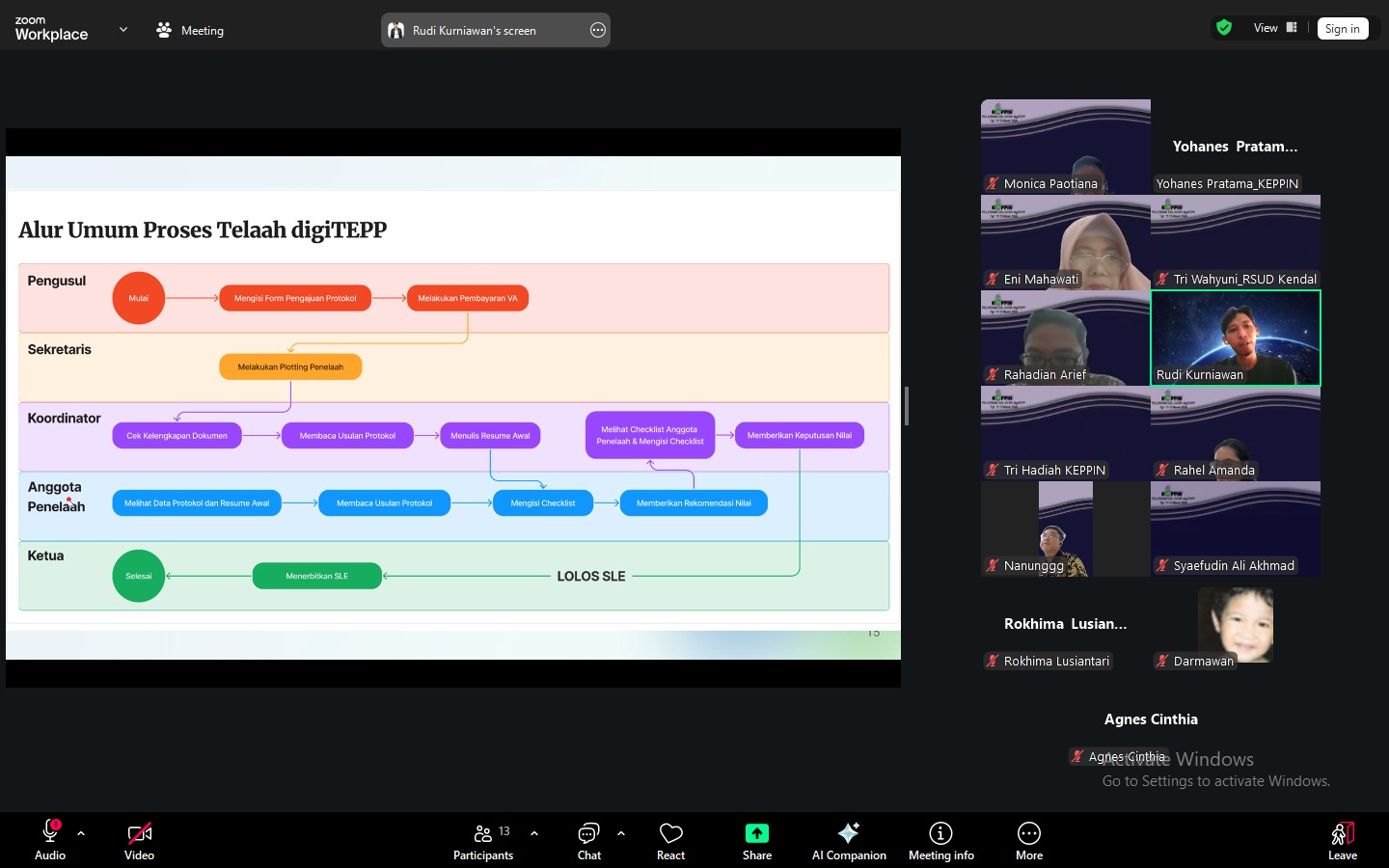Turn on camera with Video button
The width and height of the screenshot is (1389, 868).
point(139,841)
